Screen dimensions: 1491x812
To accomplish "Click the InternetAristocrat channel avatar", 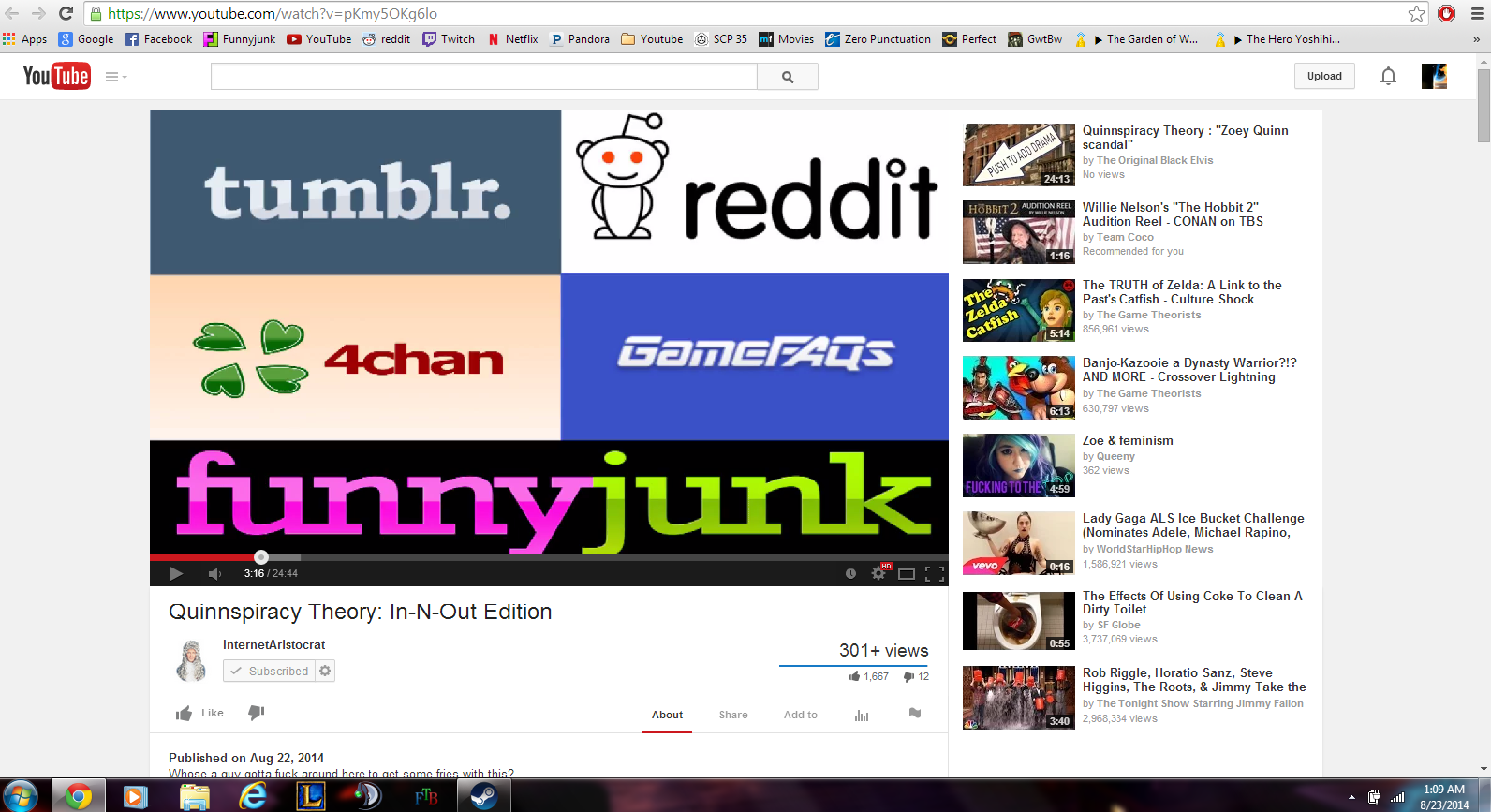I will pos(191,660).
